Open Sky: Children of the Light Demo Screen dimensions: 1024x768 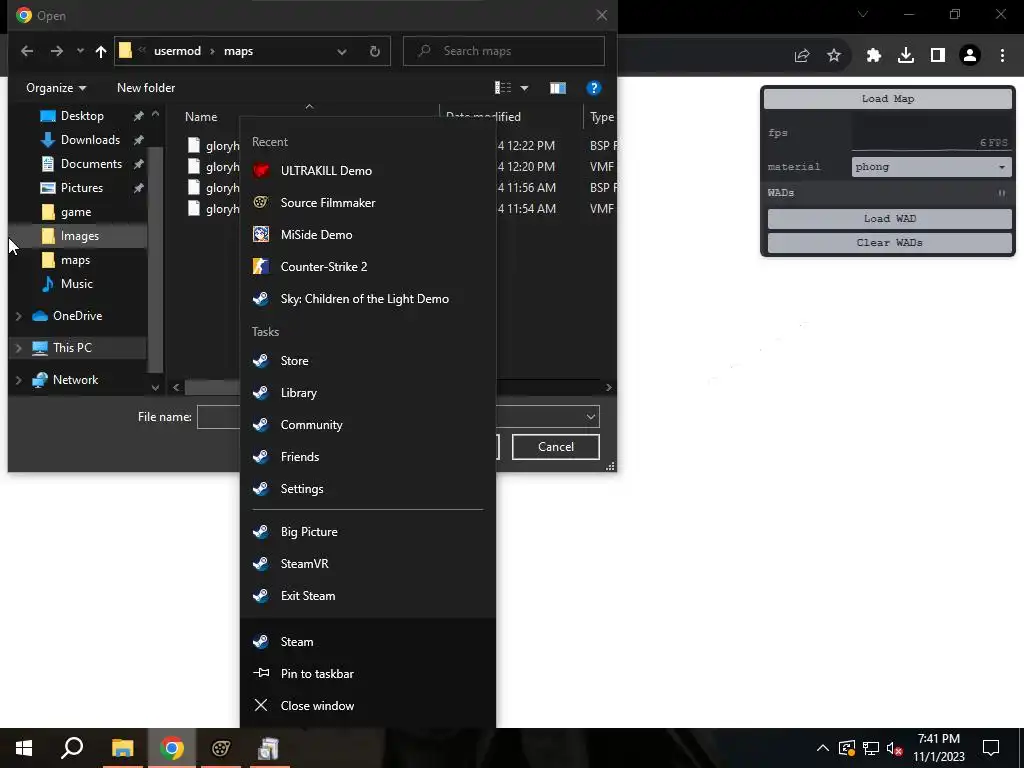point(368,298)
